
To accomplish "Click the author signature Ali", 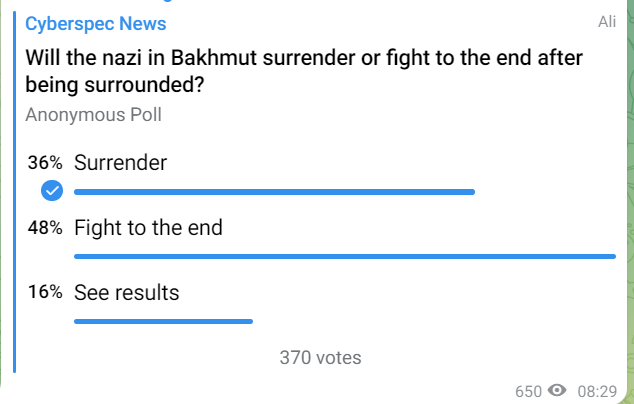I will pyautogui.click(x=606, y=22).
